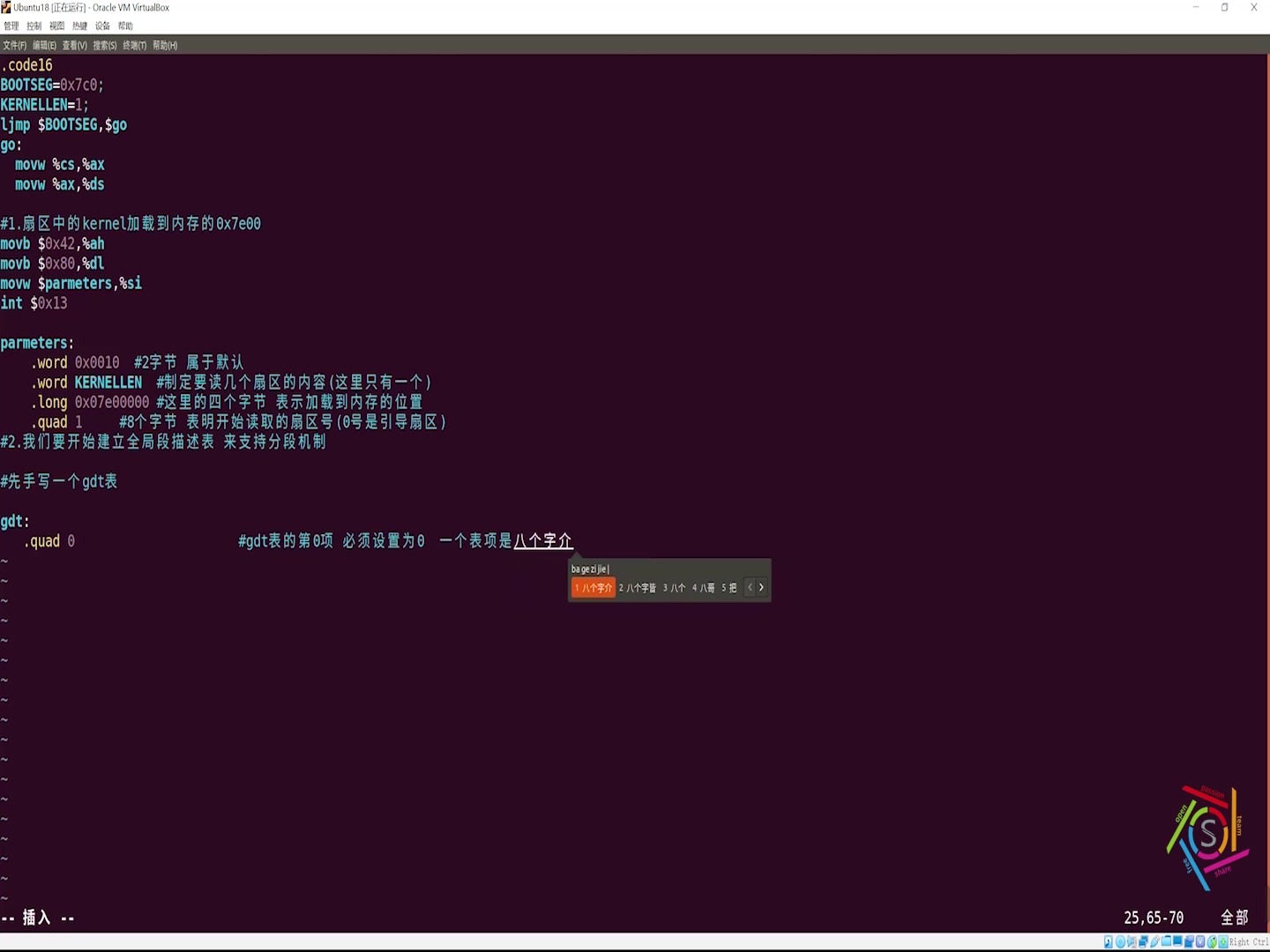Click the movb $0x80,%dl line

click(52, 264)
